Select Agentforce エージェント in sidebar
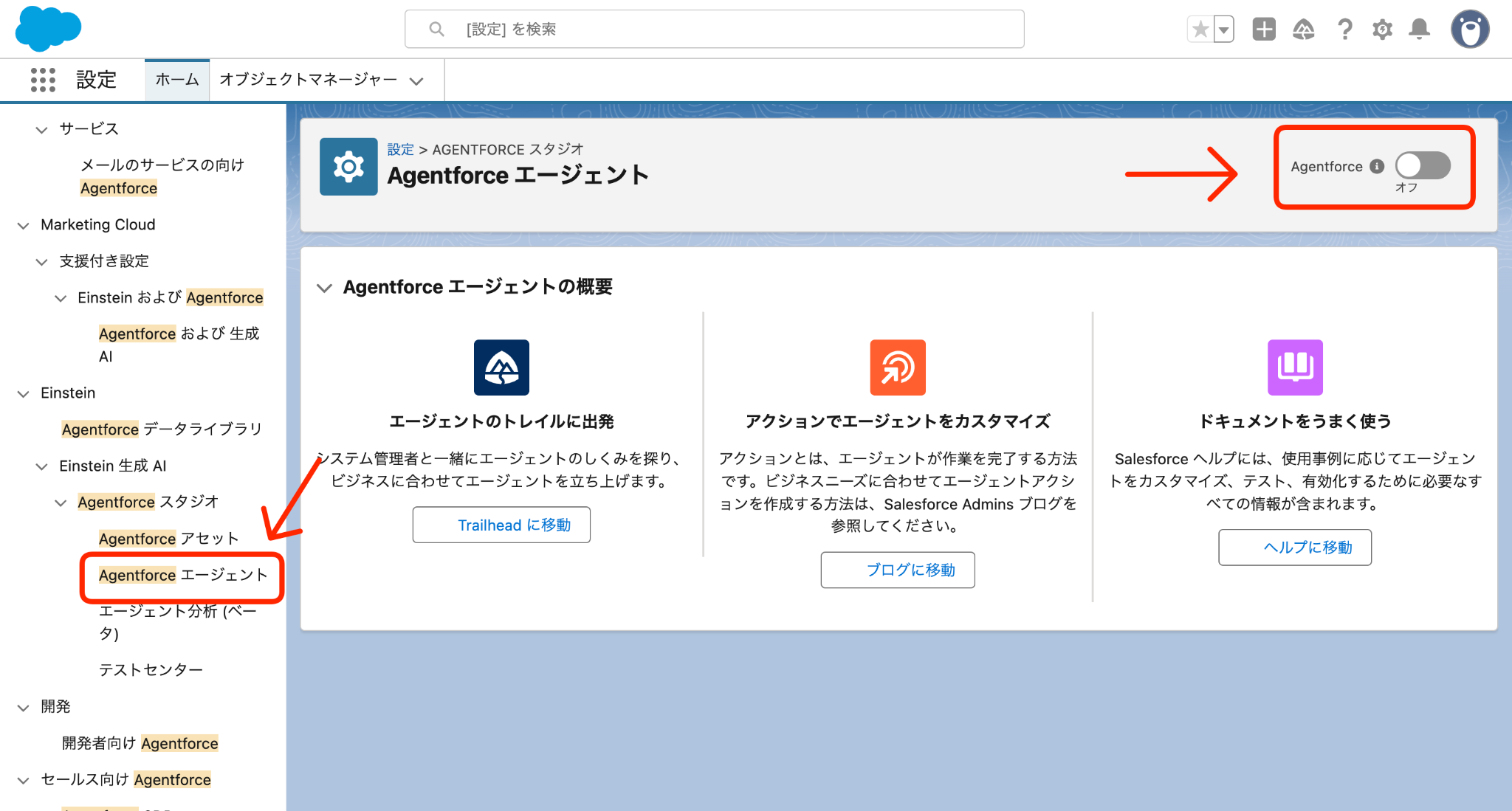 coord(182,575)
